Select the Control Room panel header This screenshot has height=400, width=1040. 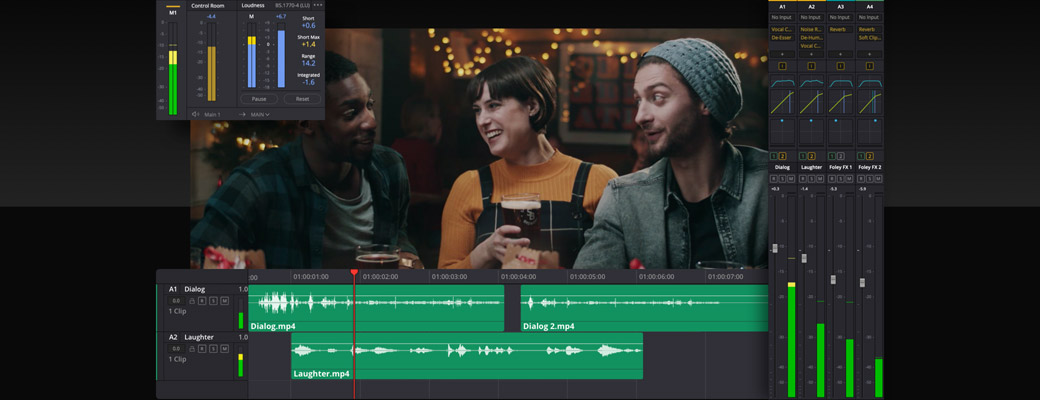(x=207, y=5)
